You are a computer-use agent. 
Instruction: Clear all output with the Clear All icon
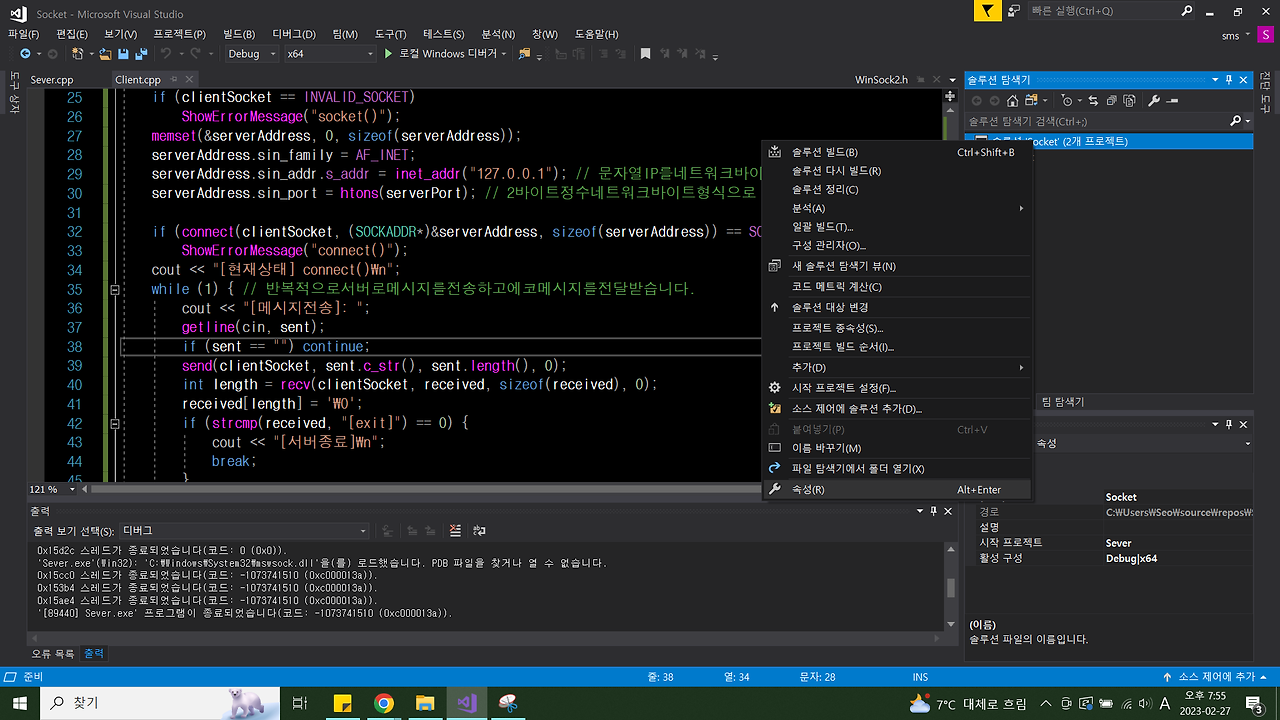pyautogui.click(x=455, y=530)
